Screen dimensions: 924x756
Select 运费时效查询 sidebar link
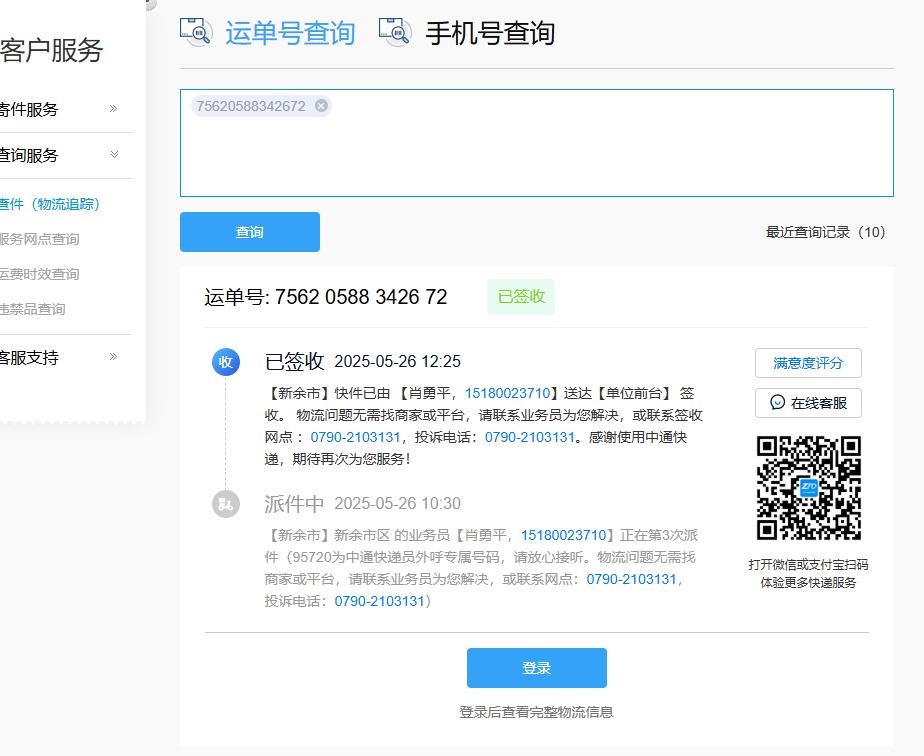[39, 274]
